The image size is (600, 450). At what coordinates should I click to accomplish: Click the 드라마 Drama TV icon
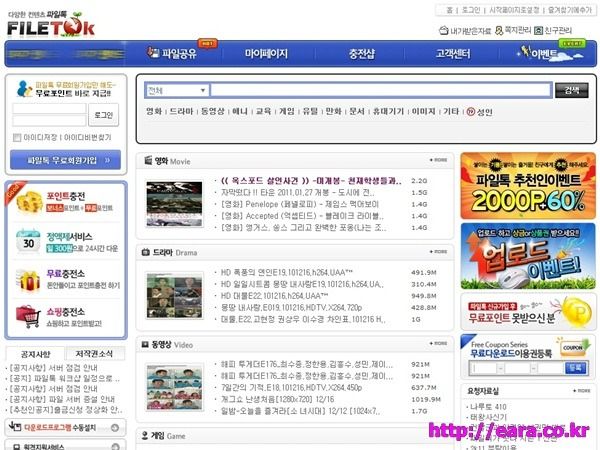pos(145,252)
